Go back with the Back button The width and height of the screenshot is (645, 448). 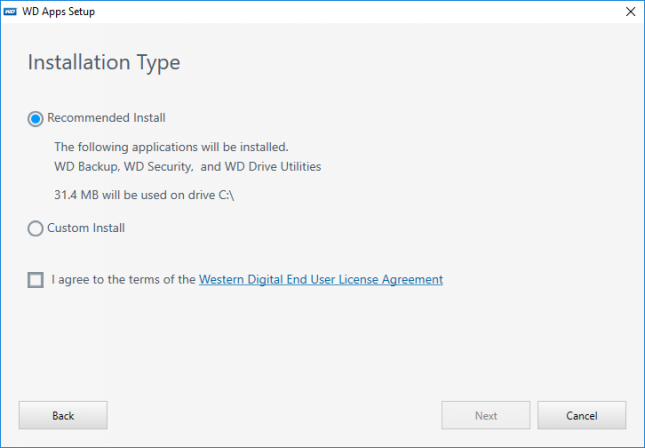tap(63, 416)
